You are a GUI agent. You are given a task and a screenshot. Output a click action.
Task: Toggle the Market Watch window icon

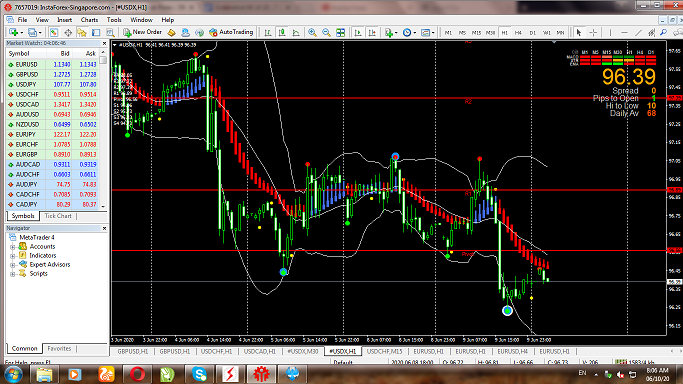54,32
